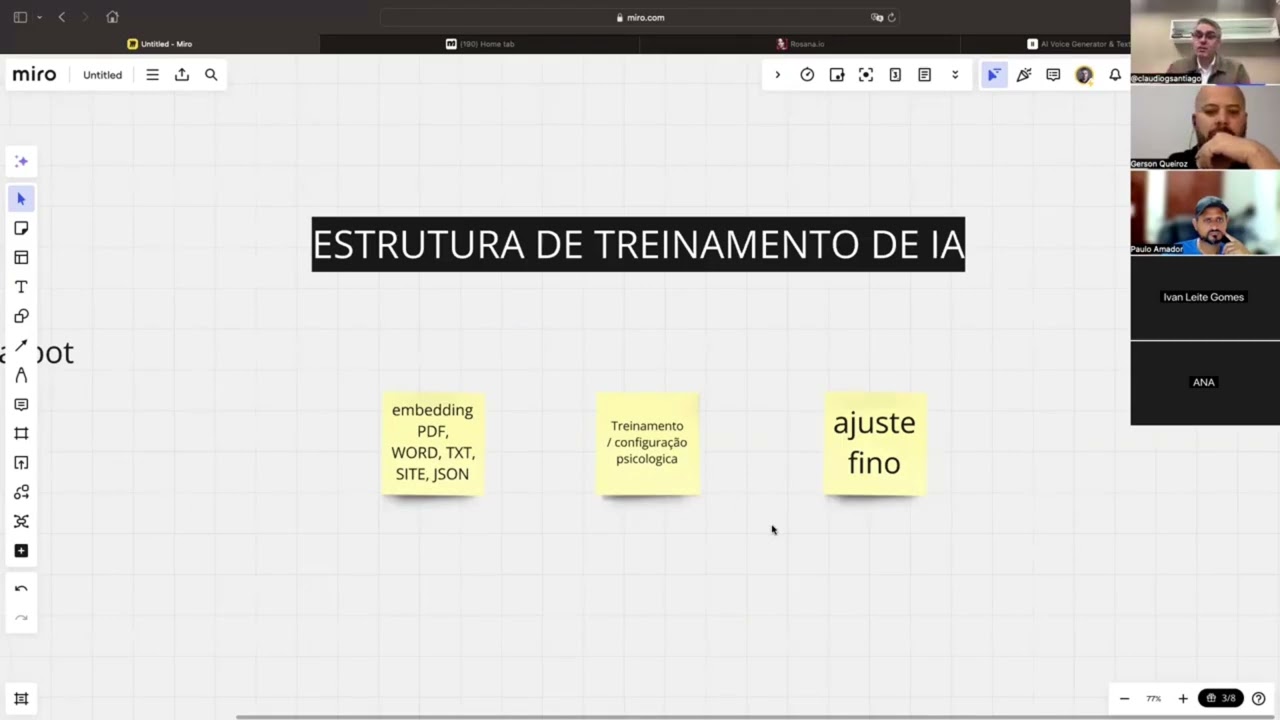Click the Paulo Amador video tile

tap(1205, 213)
